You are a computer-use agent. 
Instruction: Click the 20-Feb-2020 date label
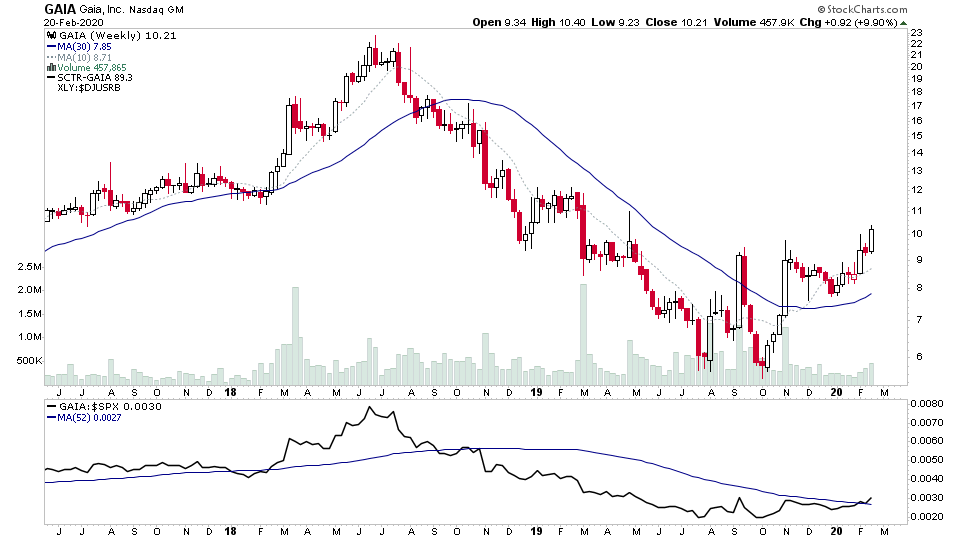73,23
